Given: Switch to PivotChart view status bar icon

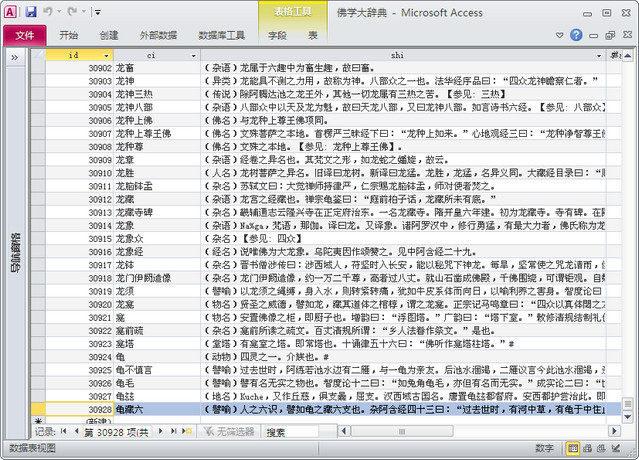Looking at the screenshot, I should (601, 448).
